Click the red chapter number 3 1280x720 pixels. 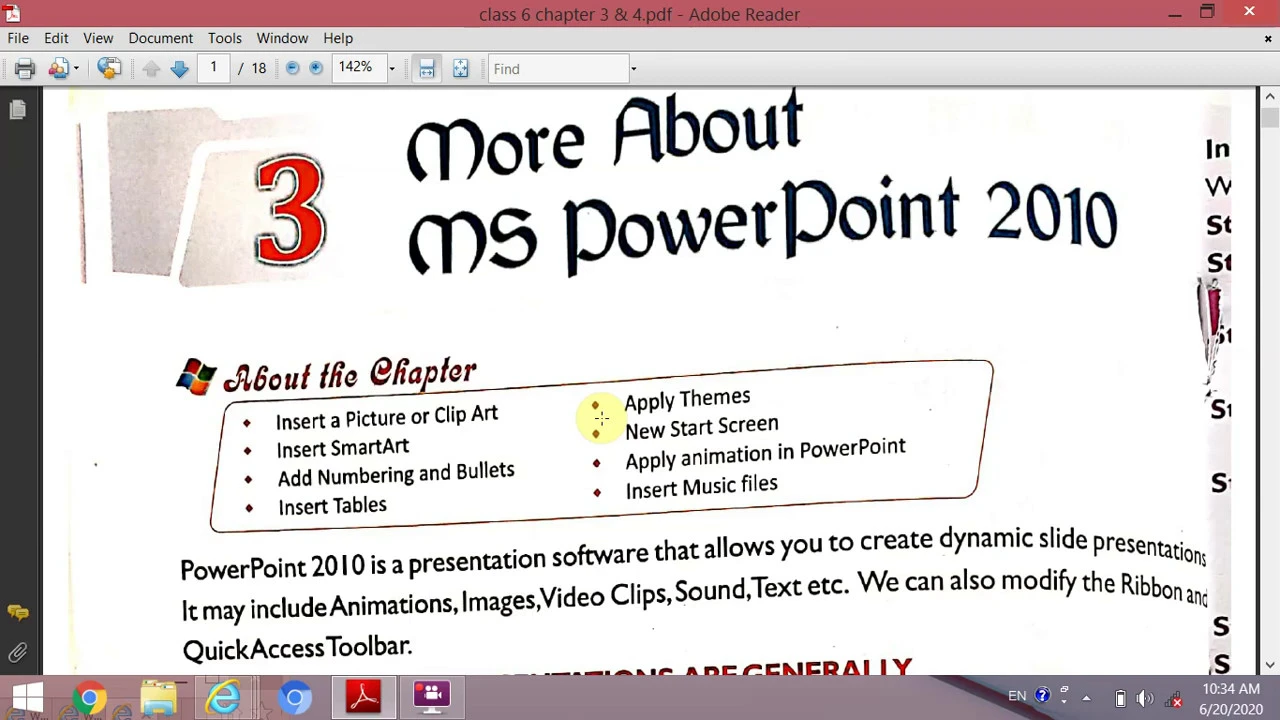coord(290,209)
